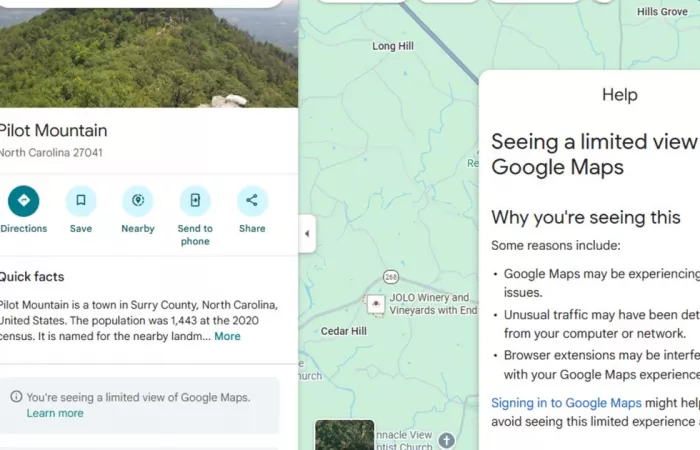Click the Hills Grove map label

point(661,12)
